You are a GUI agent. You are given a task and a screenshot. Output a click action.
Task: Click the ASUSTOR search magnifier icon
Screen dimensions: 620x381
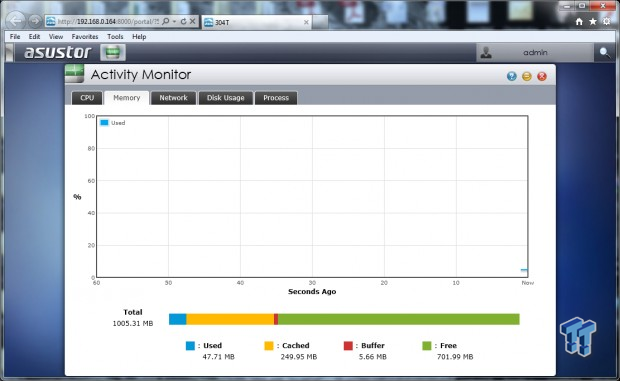point(605,53)
